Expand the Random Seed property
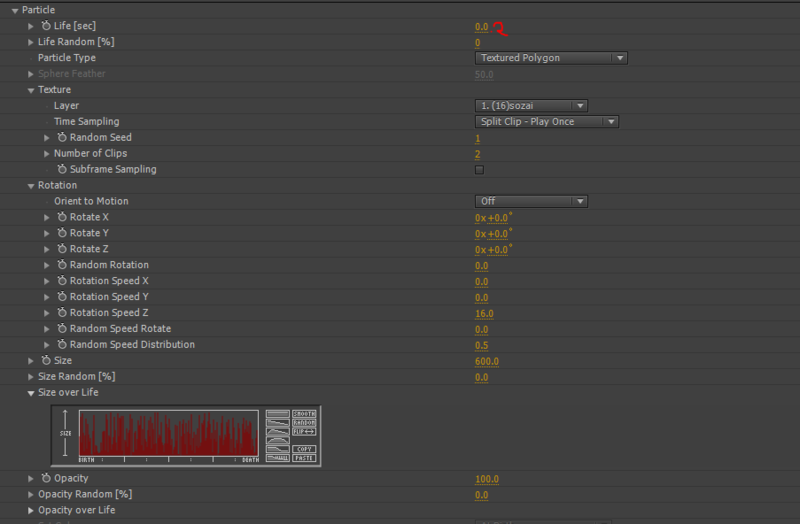 [46, 138]
